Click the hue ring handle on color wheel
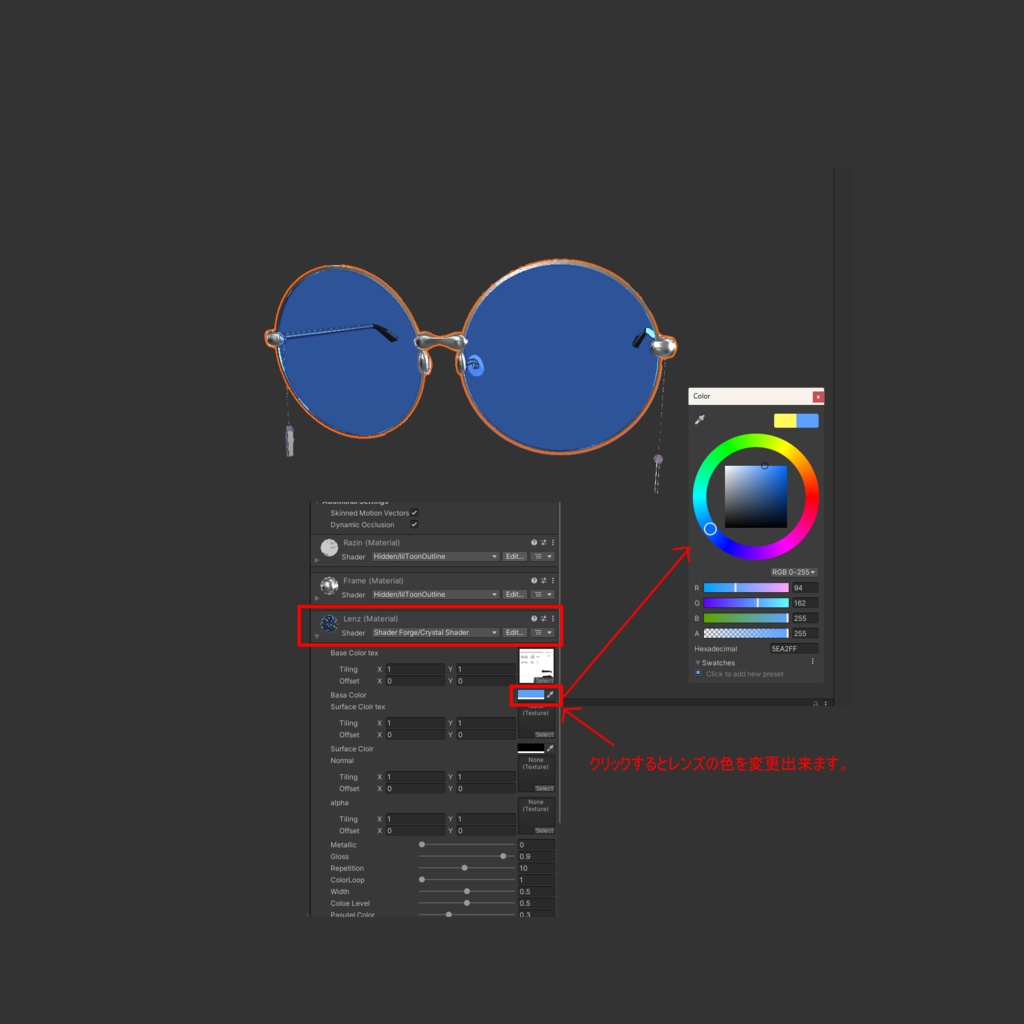Image resolution: width=1024 pixels, height=1024 pixels. tap(711, 529)
